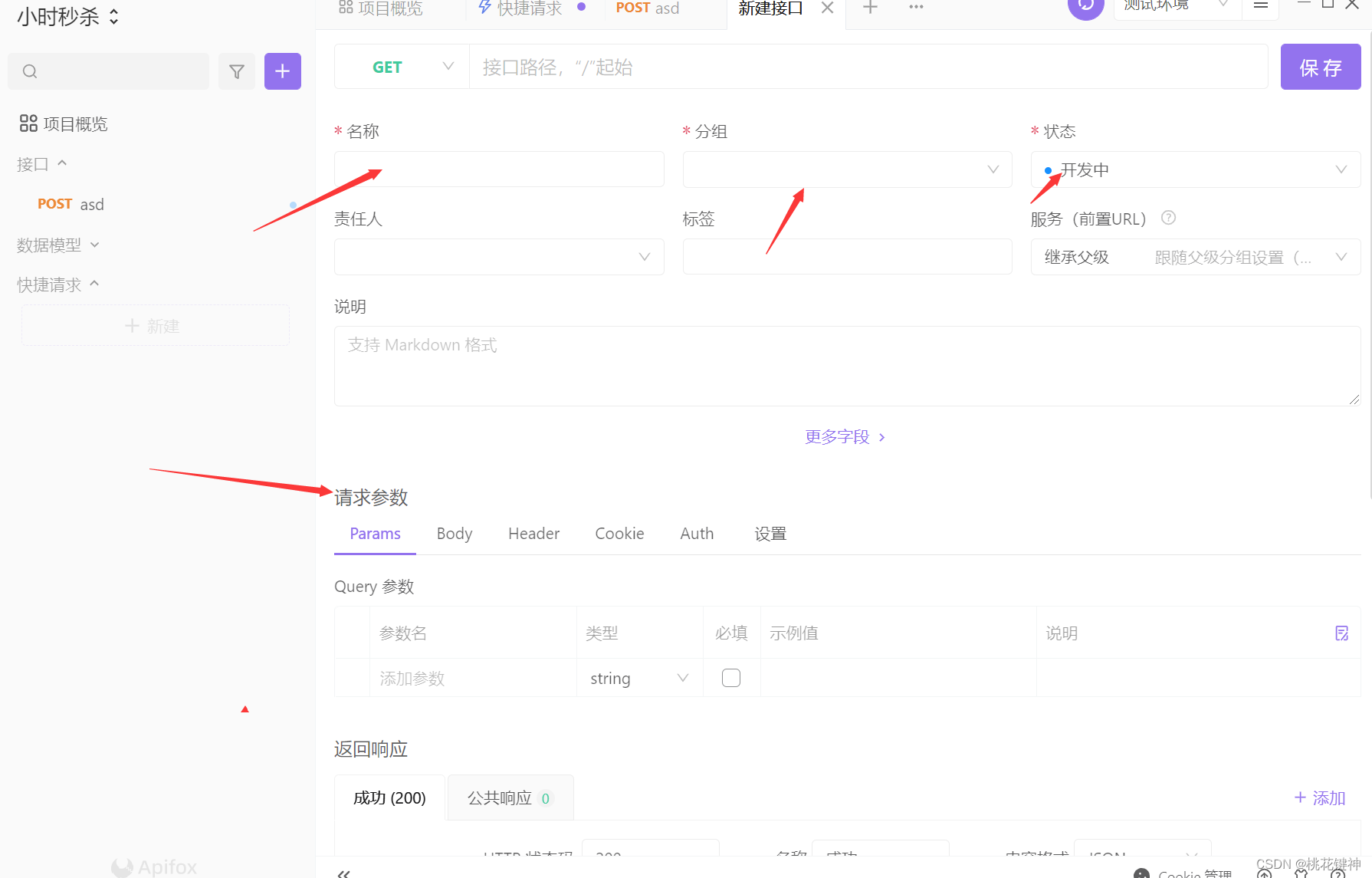This screenshot has height=878, width=1372.
Task: Switch to the POST asd tab
Action: click(648, 8)
